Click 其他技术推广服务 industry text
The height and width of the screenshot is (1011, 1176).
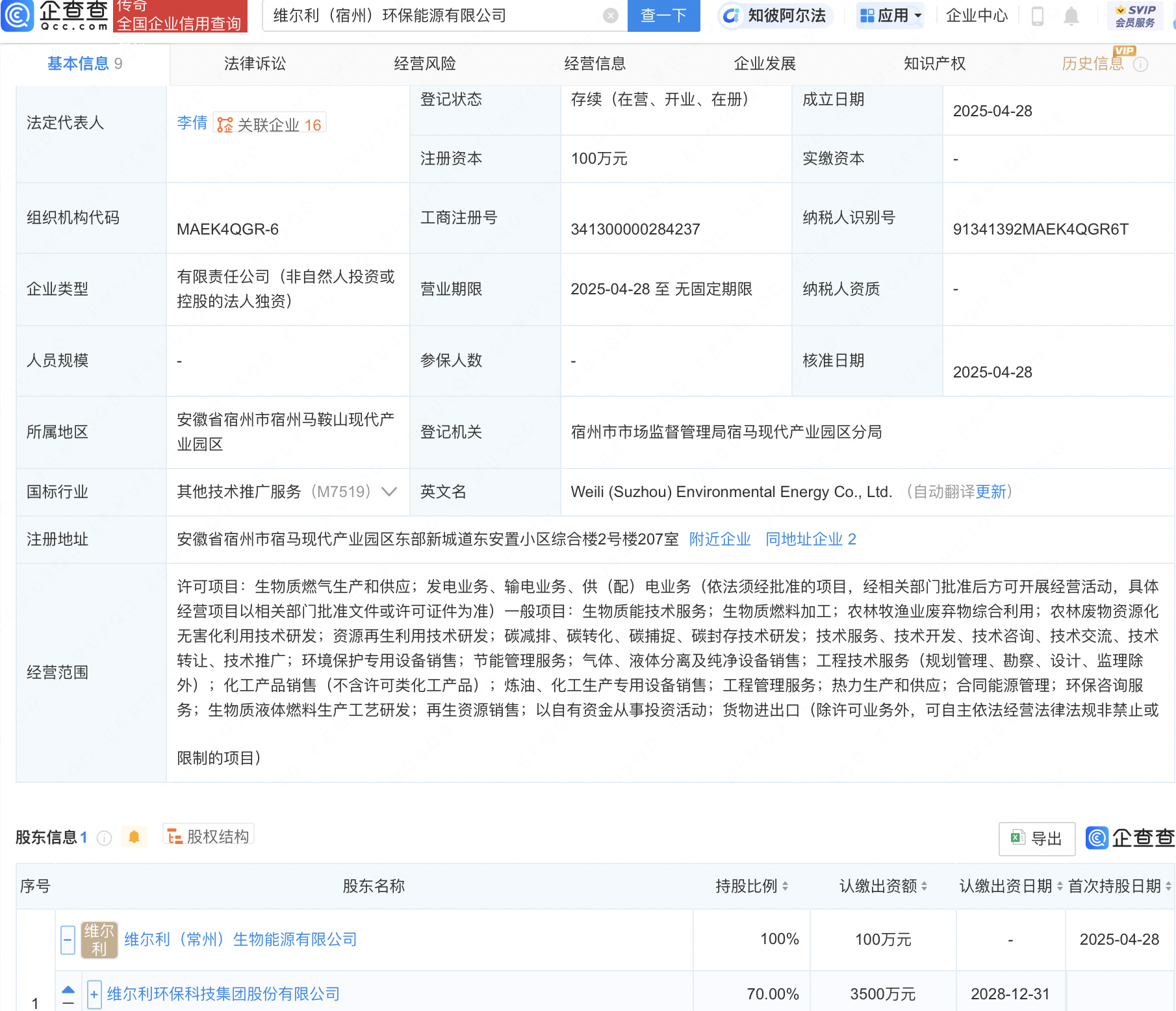pyautogui.click(x=239, y=492)
